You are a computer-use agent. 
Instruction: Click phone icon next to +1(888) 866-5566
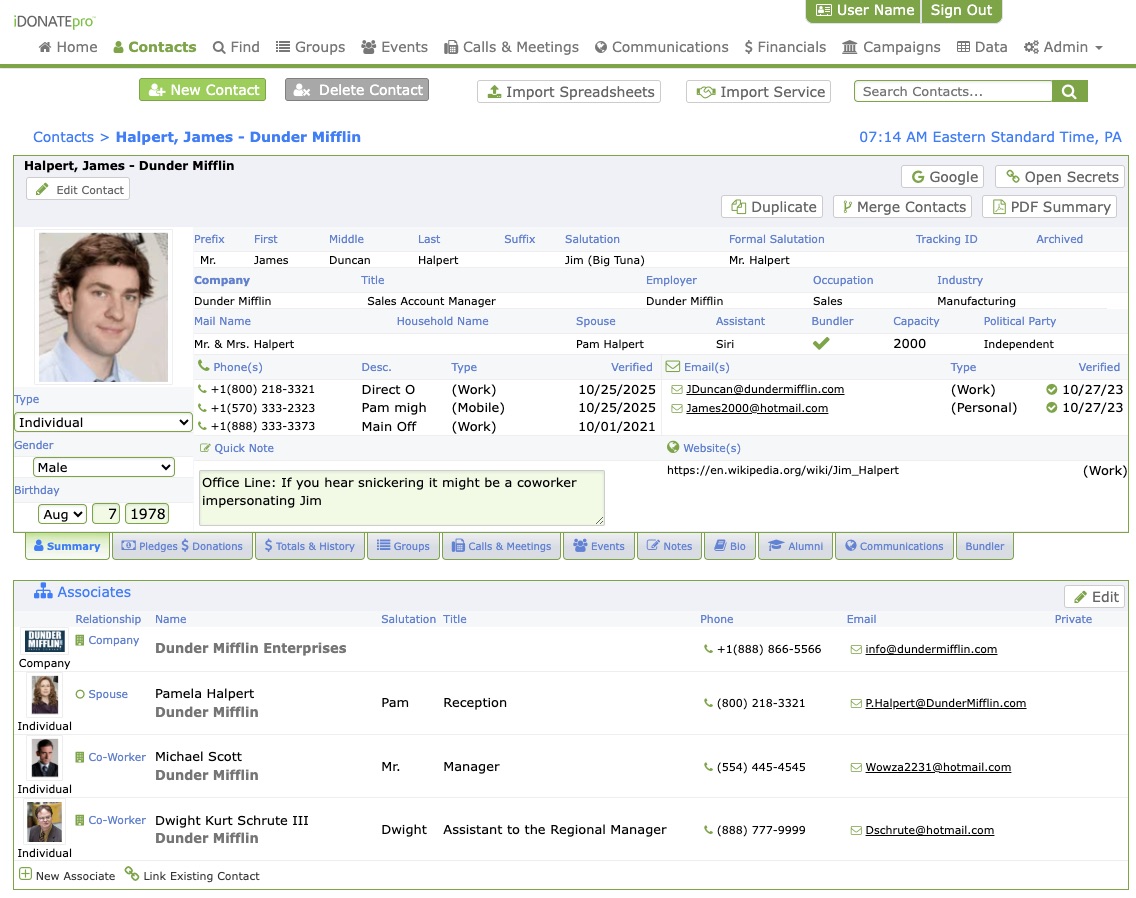click(x=709, y=649)
